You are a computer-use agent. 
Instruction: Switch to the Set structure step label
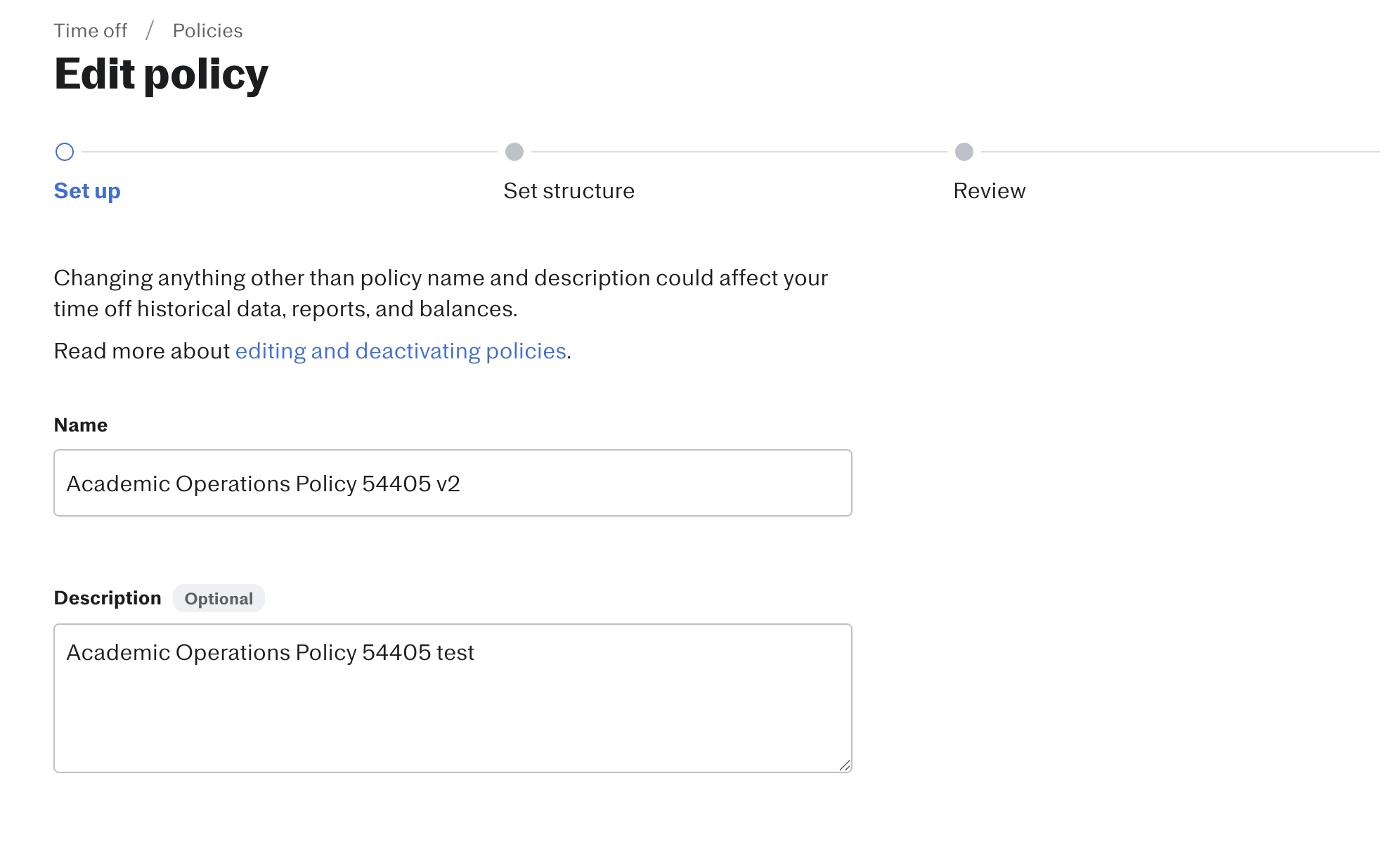pos(569,191)
